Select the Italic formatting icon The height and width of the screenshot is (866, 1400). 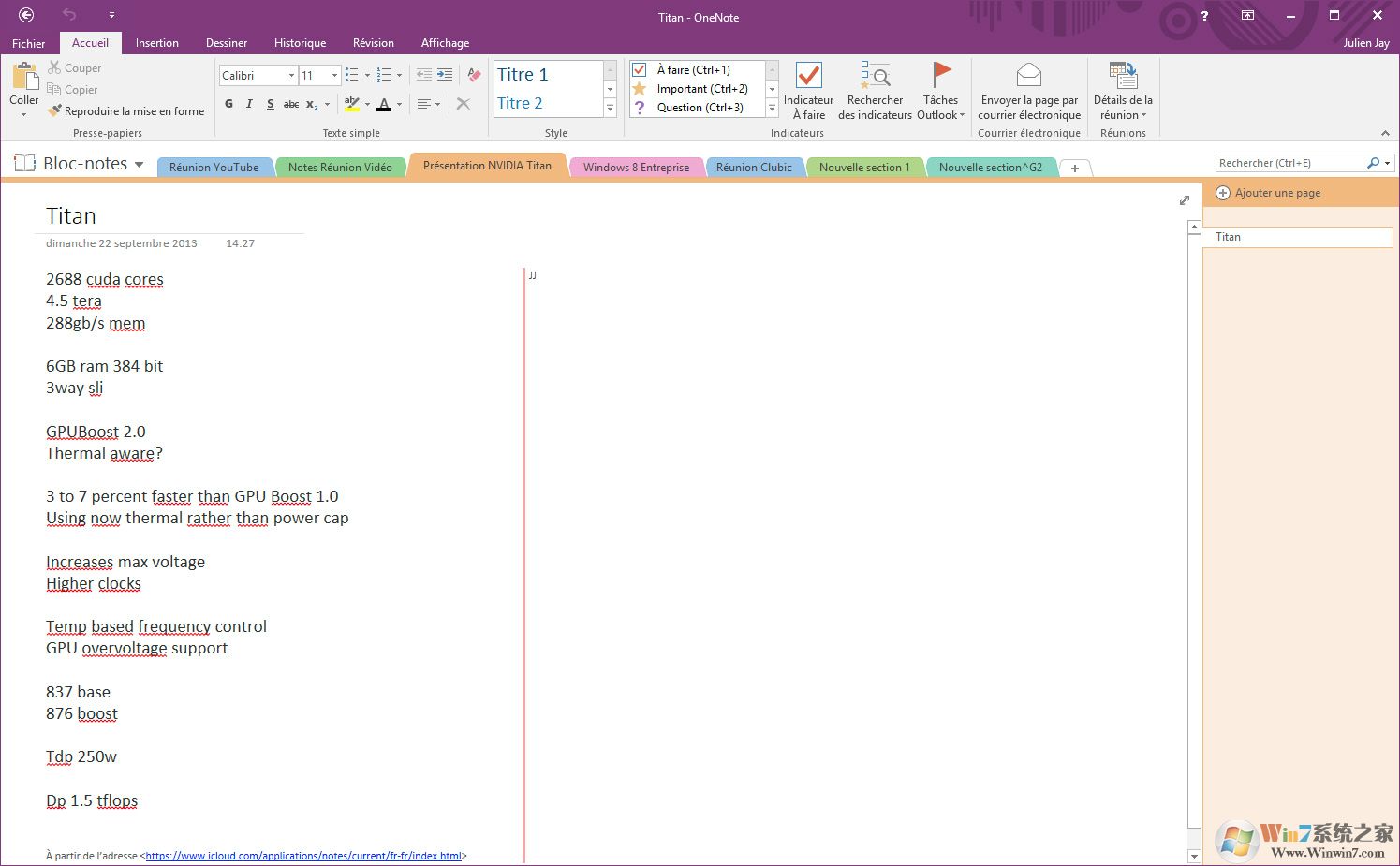[248, 104]
